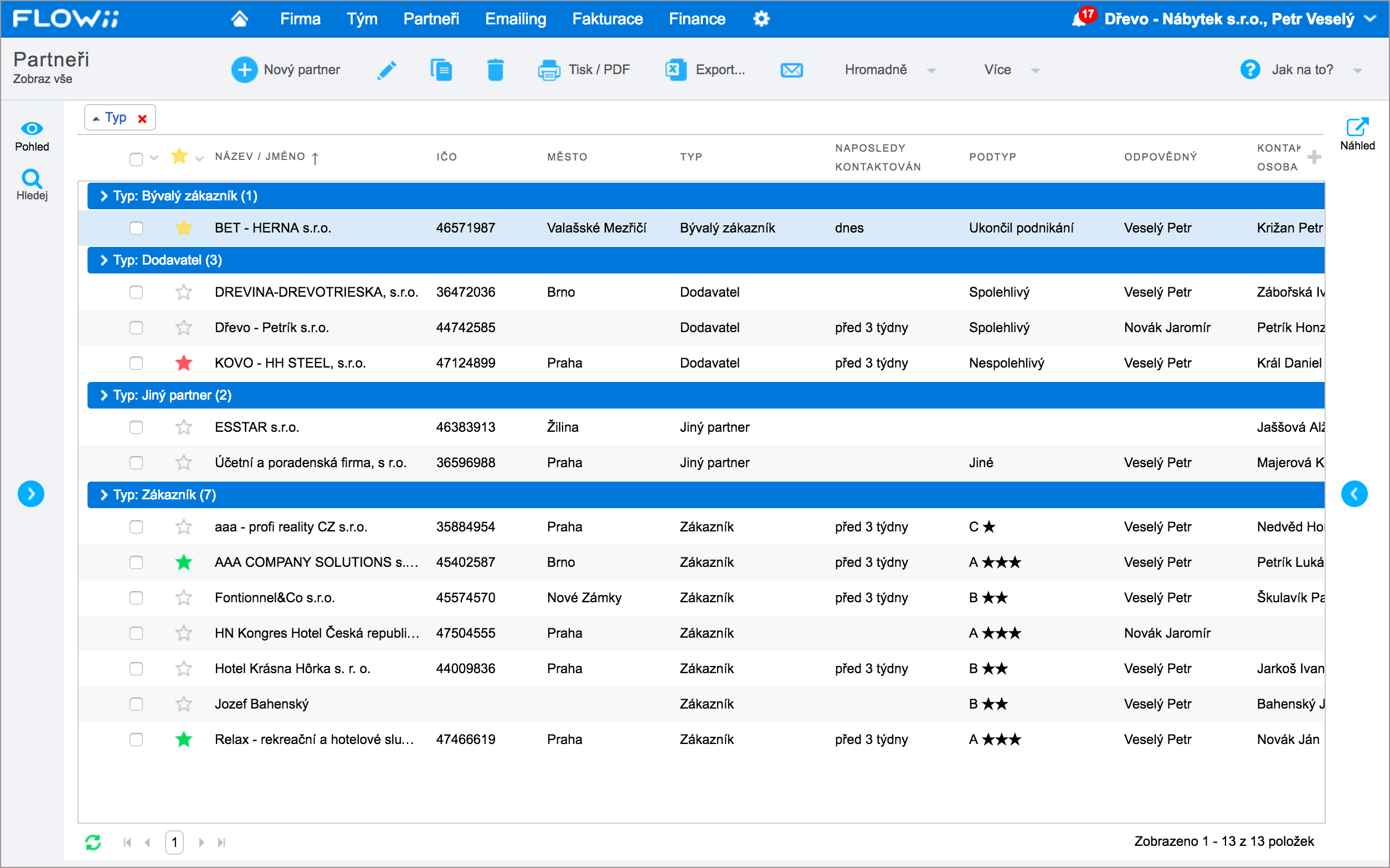Select Dřevo - Petrík s.r.o. checkbox
Screen dimensions: 1390x868
(x=136, y=328)
